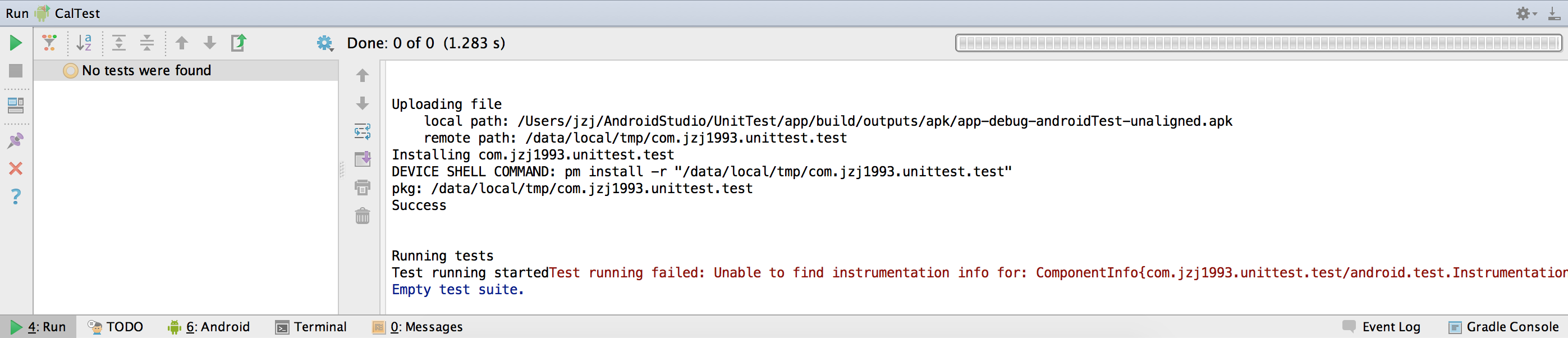Switch to the 6: Android tool window

[x=209, y=327]
